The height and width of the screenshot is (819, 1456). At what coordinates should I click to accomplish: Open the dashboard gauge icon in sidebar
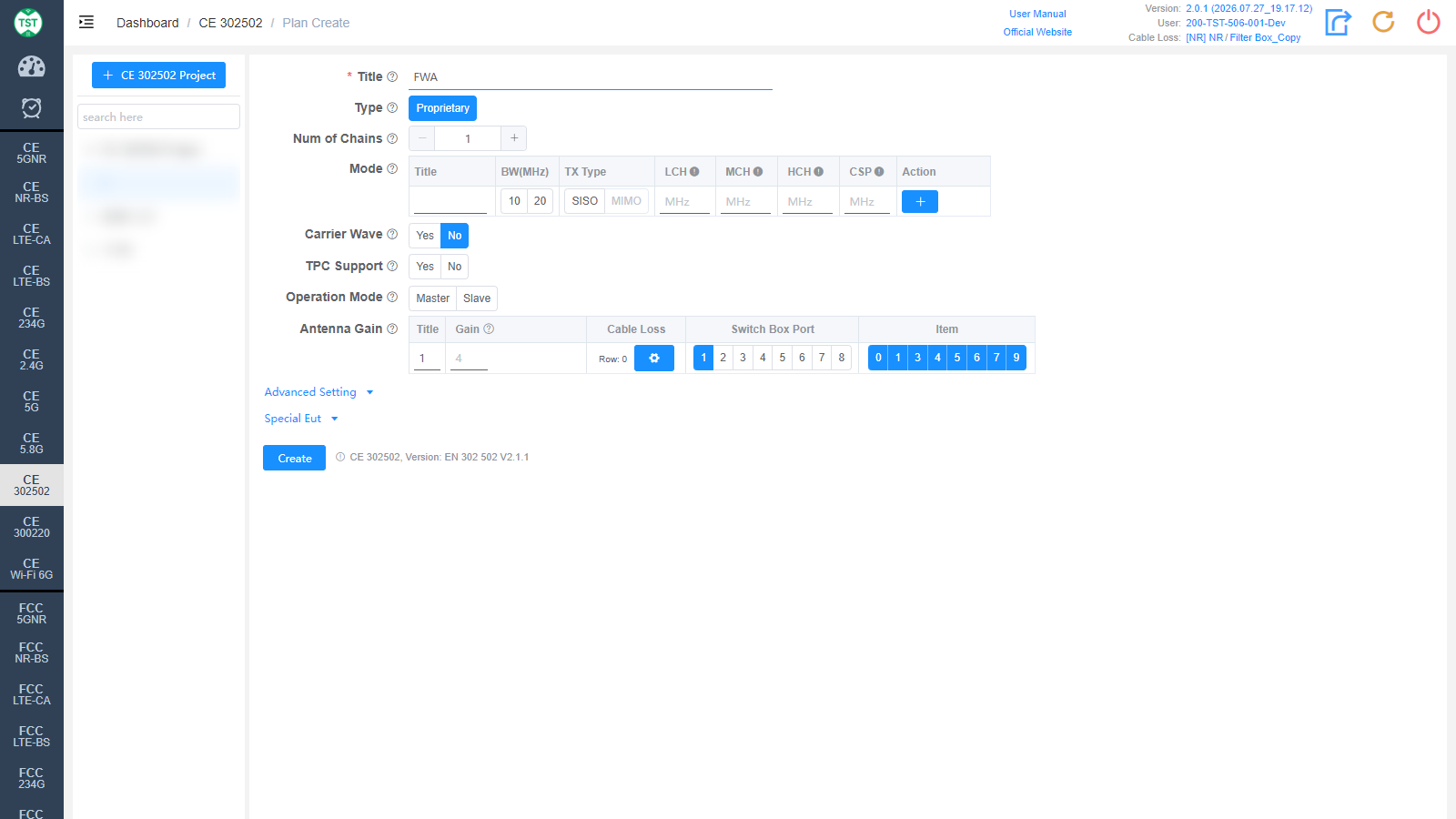[x=31, y=66]
